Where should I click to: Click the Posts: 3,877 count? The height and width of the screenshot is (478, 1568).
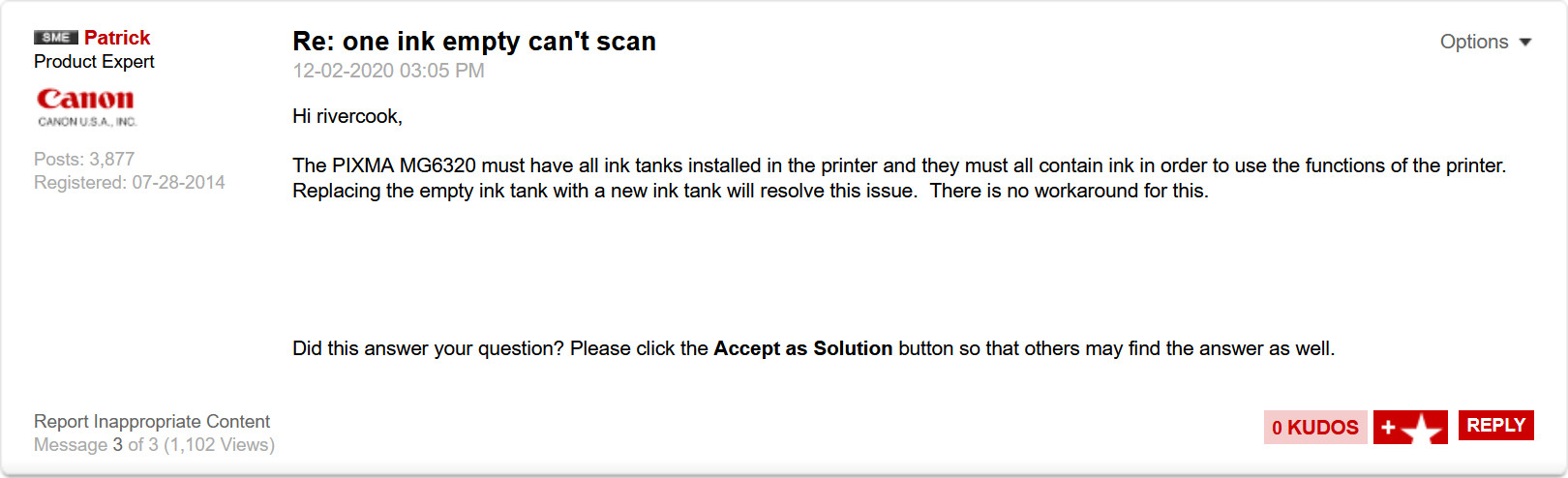click(x=84, y=159)
